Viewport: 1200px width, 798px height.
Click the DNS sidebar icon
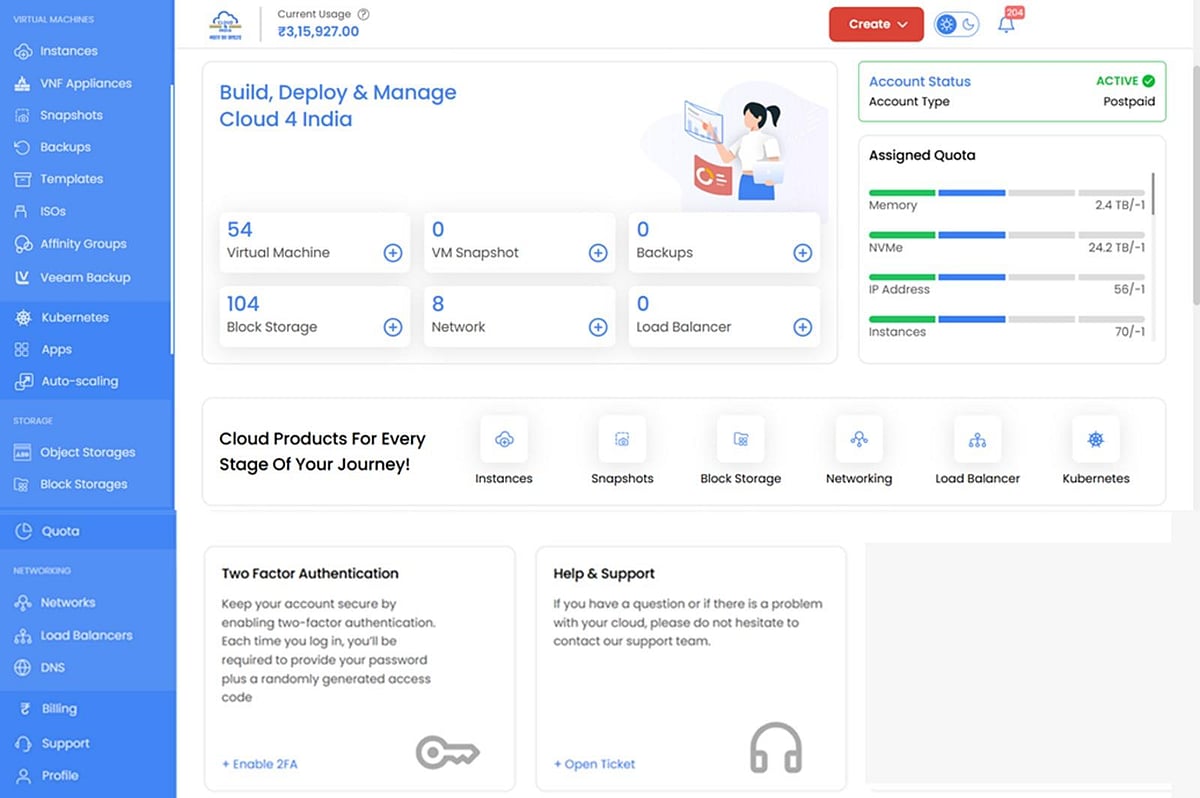click(22, 667)
